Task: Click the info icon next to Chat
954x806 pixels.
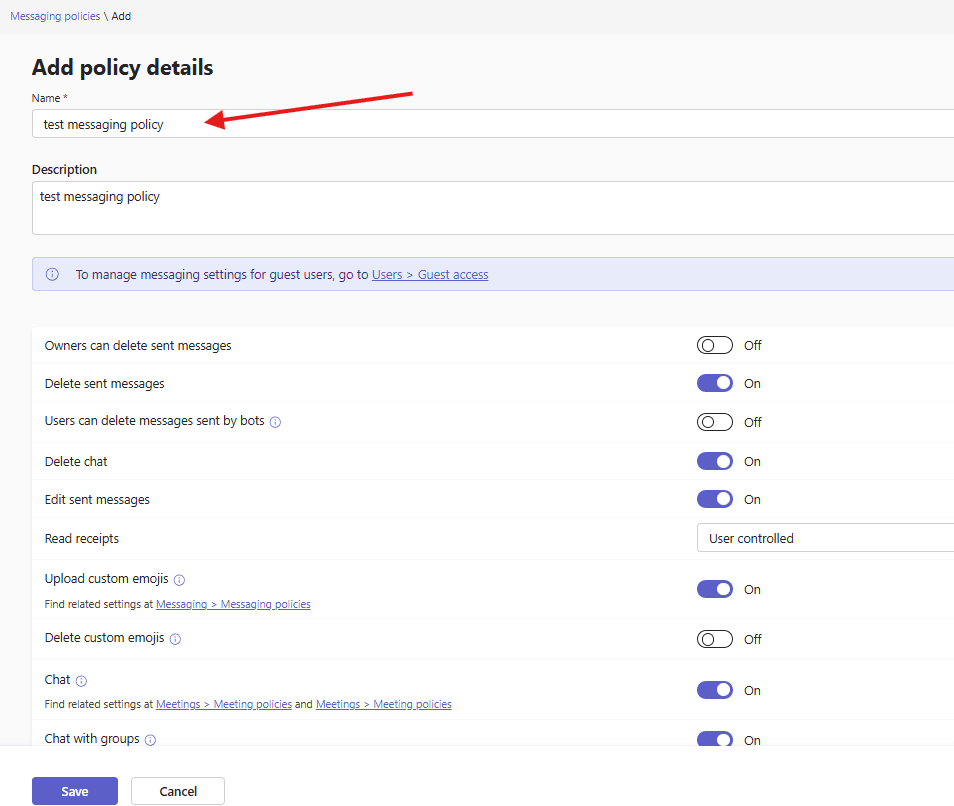Action: (x=81, y=681)
